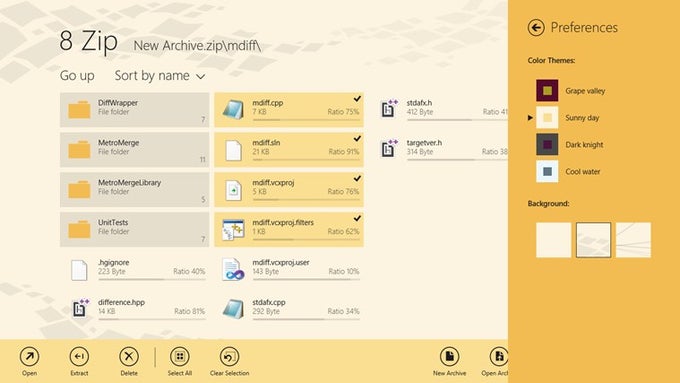Click the difference.hpp header file icon
The height and width of the screenshot is (383, 680).
(81, 308)
